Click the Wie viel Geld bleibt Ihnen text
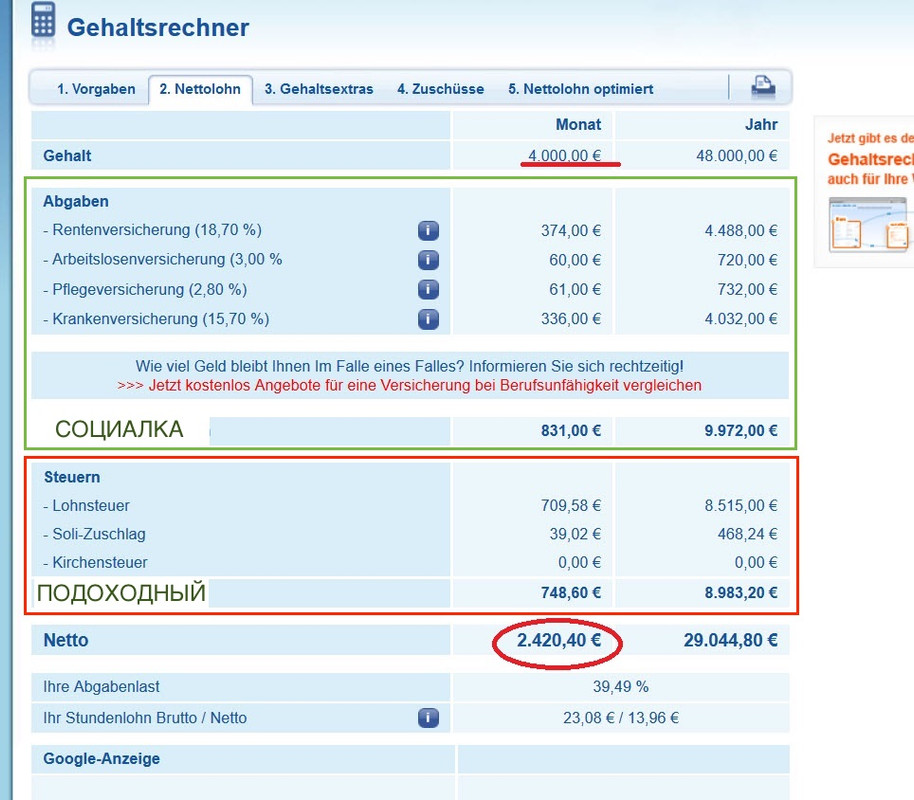The height and width of the screenshot is (800, 914). pyautogui.click(x=409, y=367)
